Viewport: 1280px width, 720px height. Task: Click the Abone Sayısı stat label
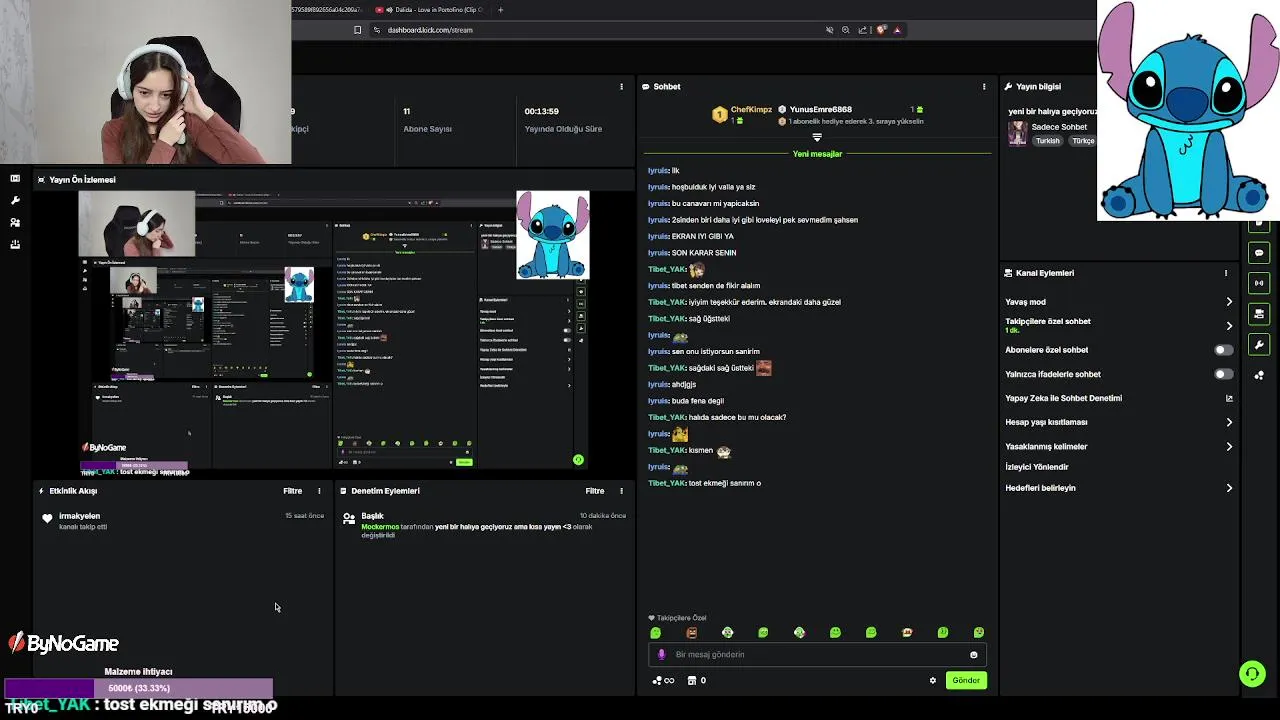coord(427,129)
